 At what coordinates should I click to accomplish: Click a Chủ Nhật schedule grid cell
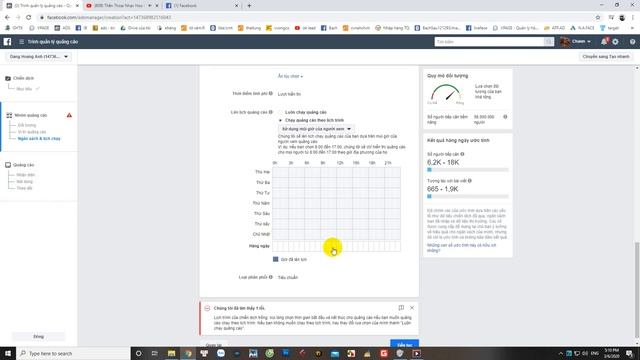coord(336,234)
